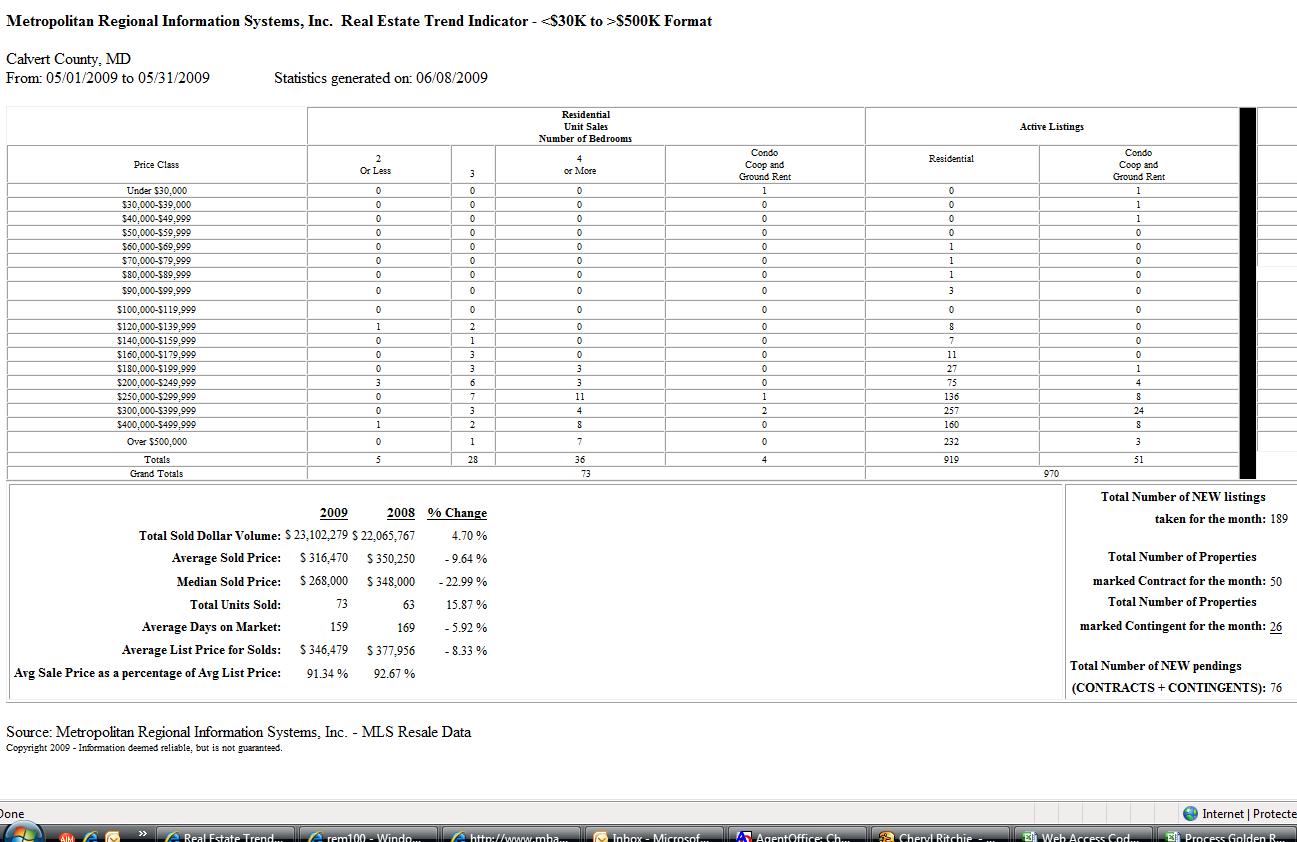Click the 'Average Days on Market:' label
Image resolution: width=1297 pixels, height=842 pixels.
(x=211, y=627)
